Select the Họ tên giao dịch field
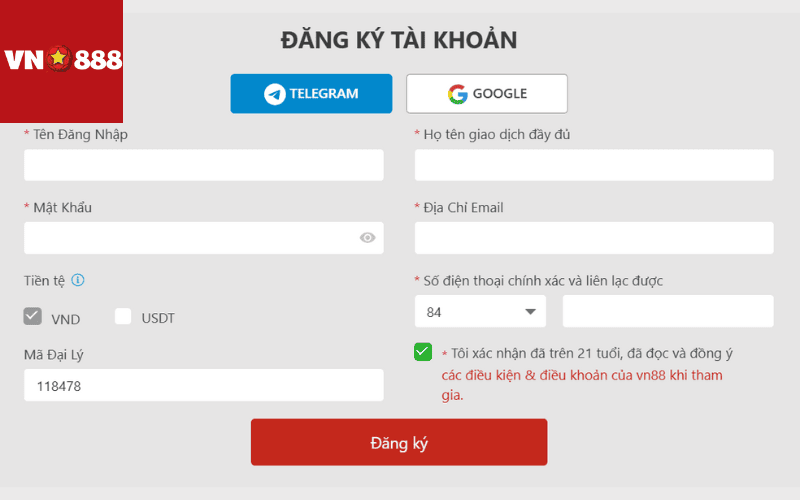Viewport: 800px width, 500px height. pos(594,165)
